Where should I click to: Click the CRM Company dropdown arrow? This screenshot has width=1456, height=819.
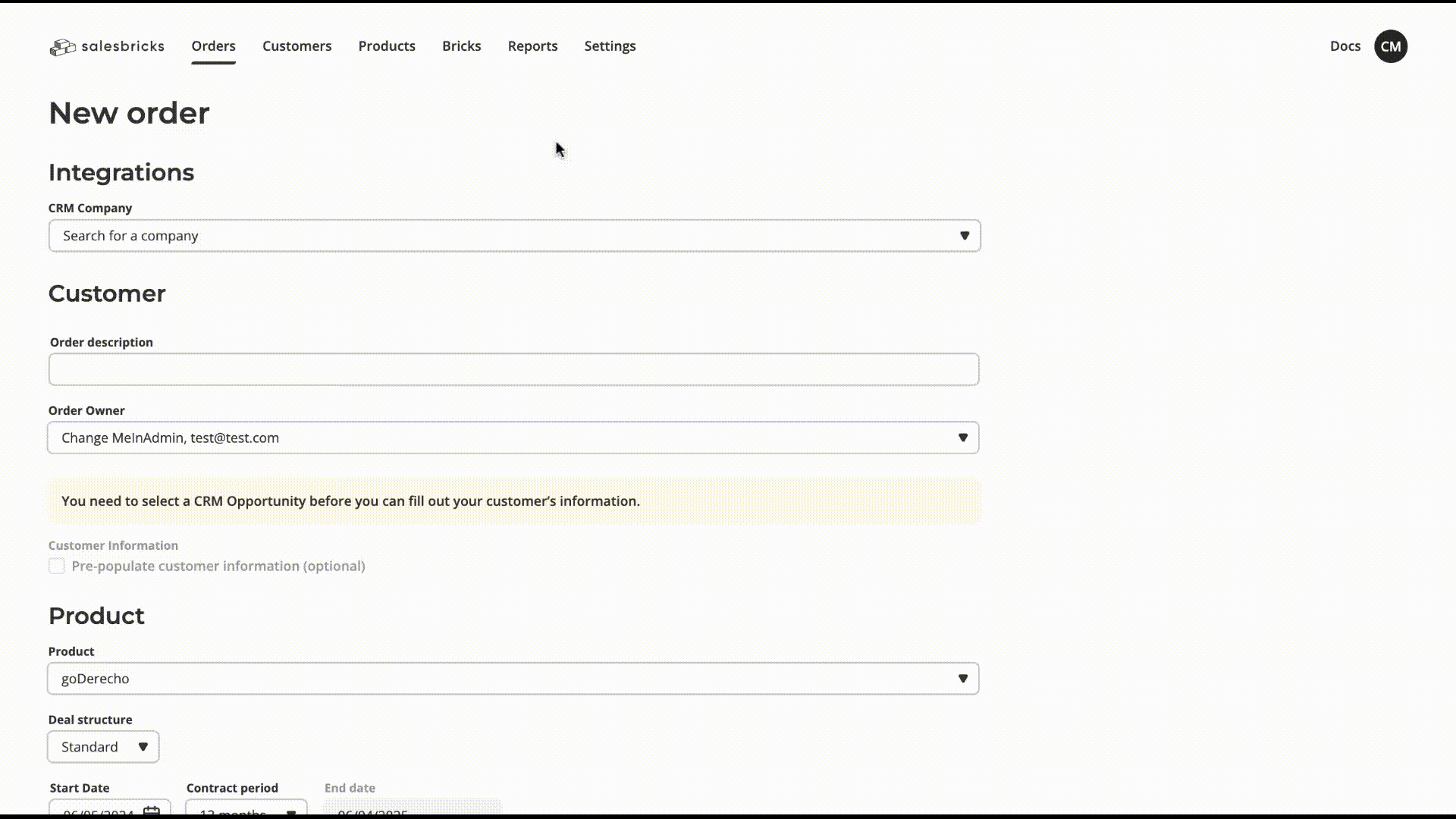(x=964, y=236)
